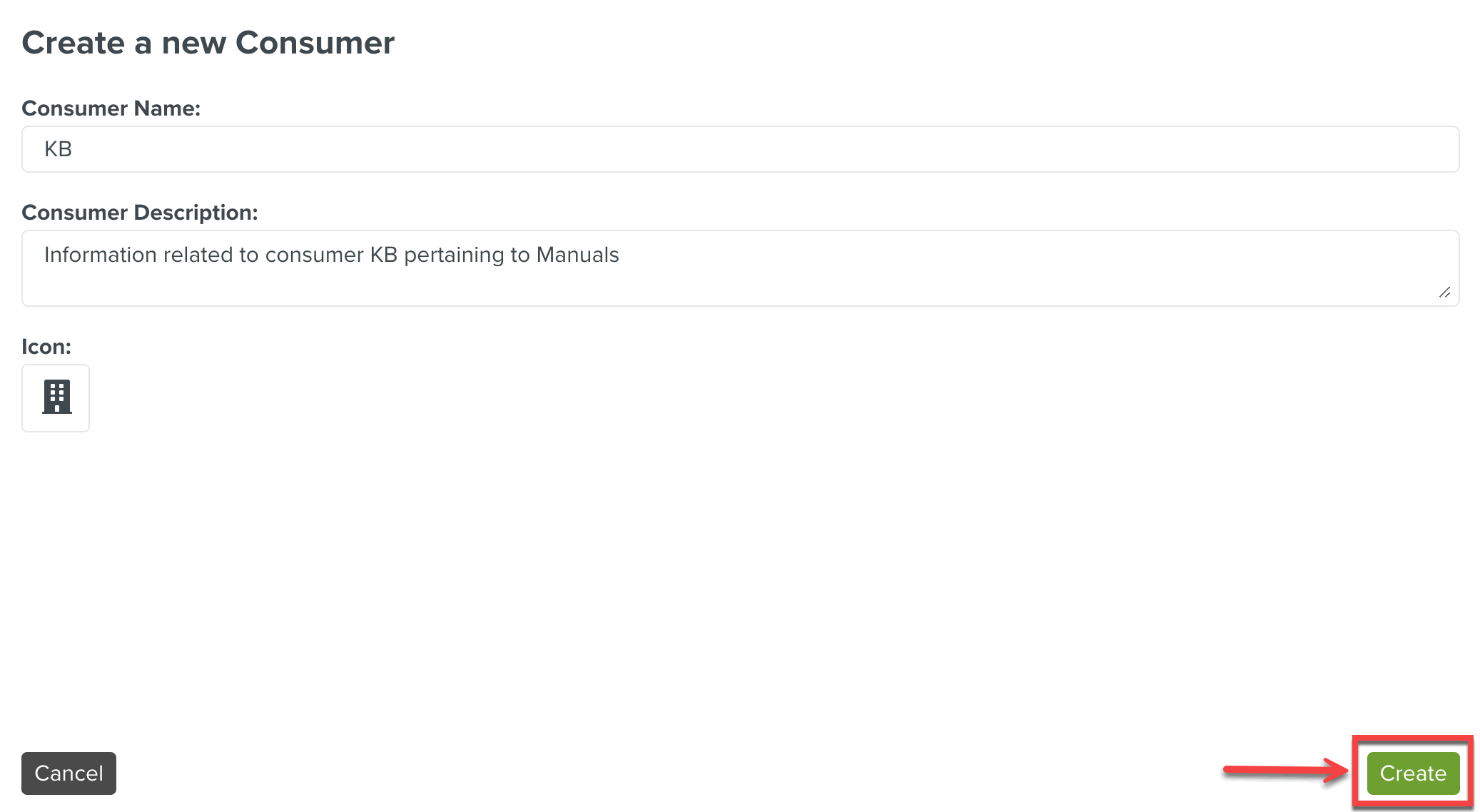The width and height of the screenshot is (1480, 812).
Task: Click the word "Description" in the field label
Action: pos(193,213)
